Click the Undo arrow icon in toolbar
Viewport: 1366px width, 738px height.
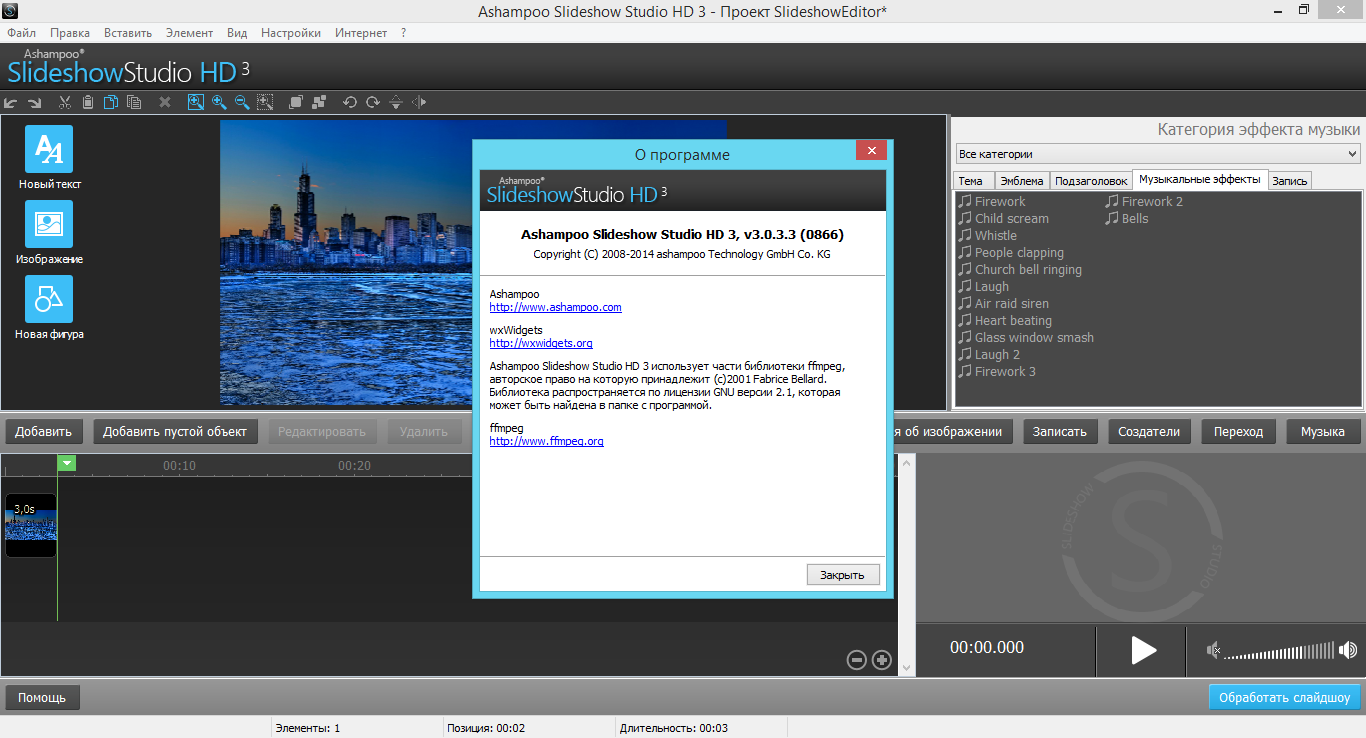click(11, 102)
